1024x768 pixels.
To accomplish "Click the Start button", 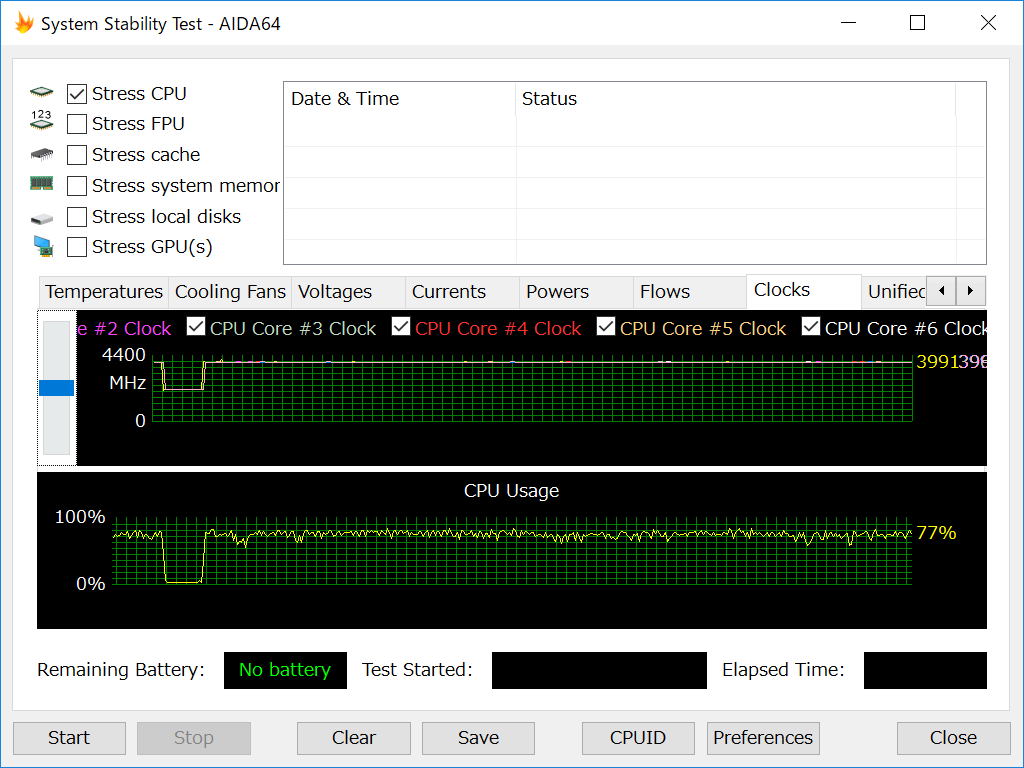I will [69, 738].
